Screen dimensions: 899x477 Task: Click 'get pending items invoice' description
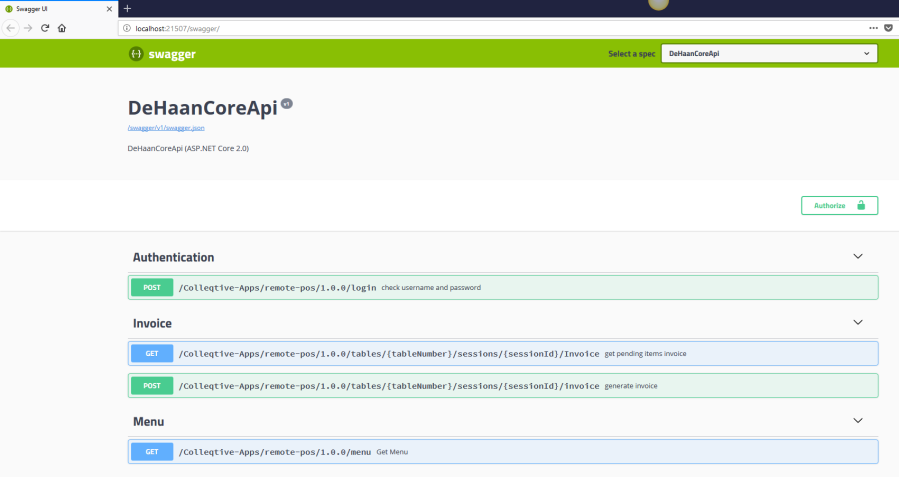point(645,354)
